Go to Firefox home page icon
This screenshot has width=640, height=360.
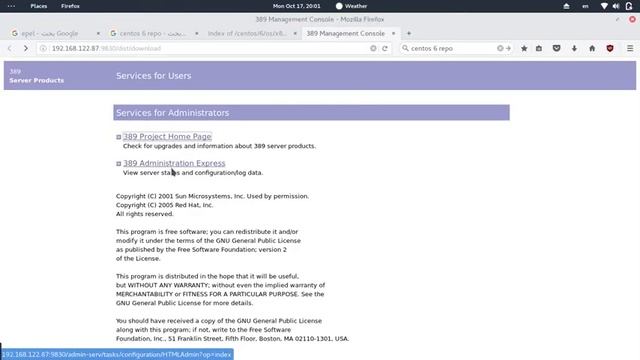pos(592,48)
